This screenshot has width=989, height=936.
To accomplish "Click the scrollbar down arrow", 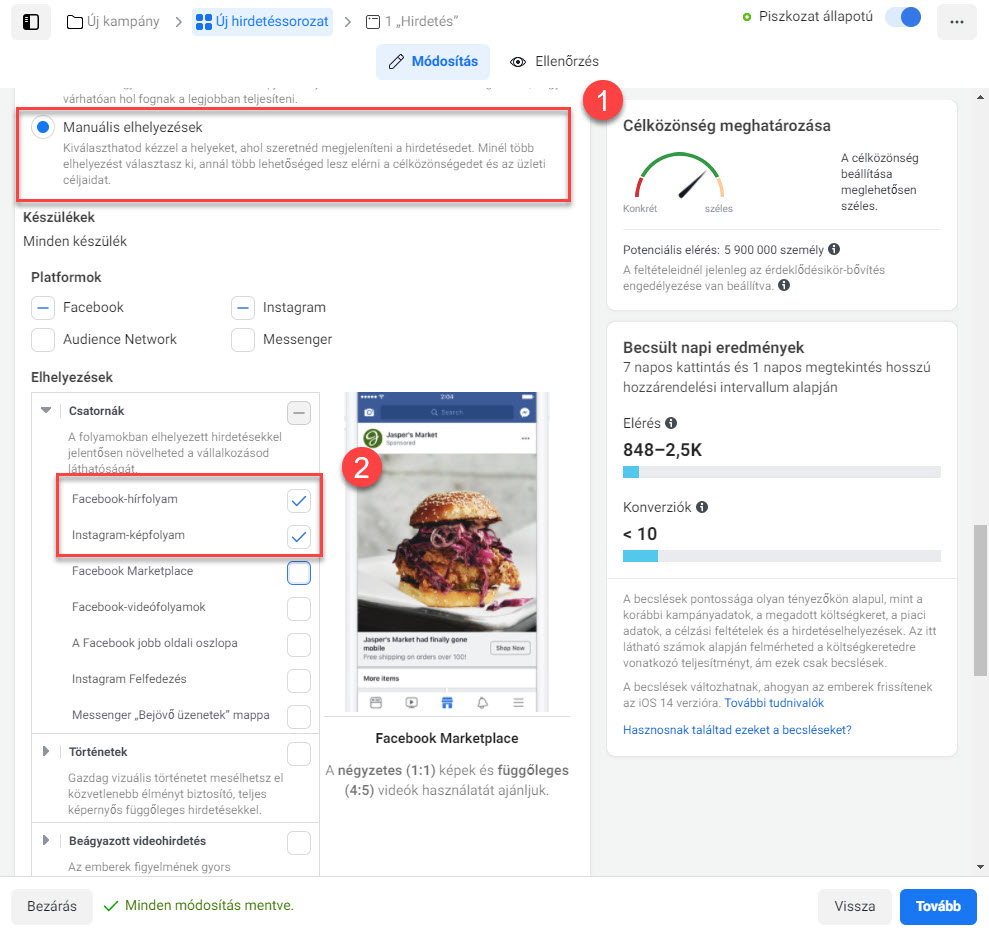I will pos(980,867).
